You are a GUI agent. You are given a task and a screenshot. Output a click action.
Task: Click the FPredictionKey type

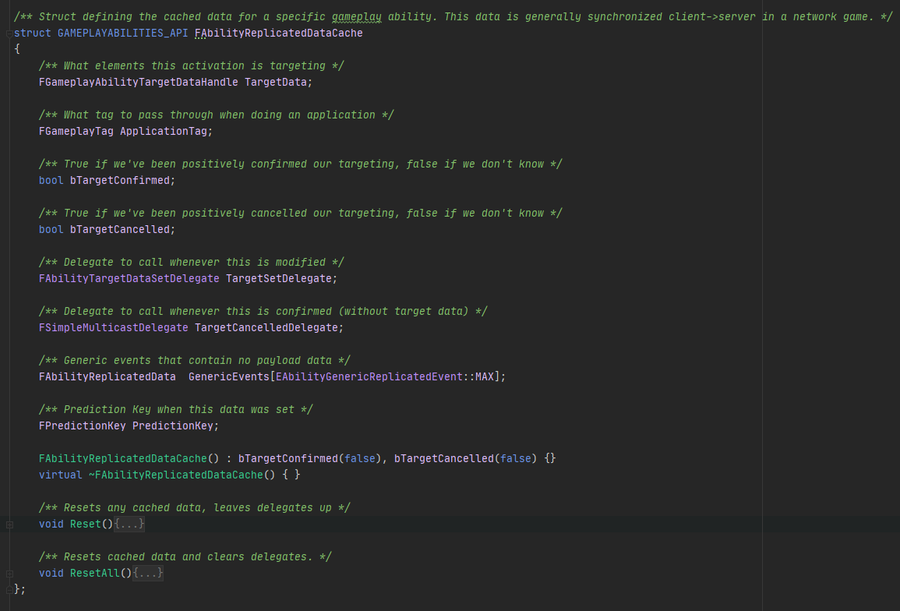tap(82, 426)
